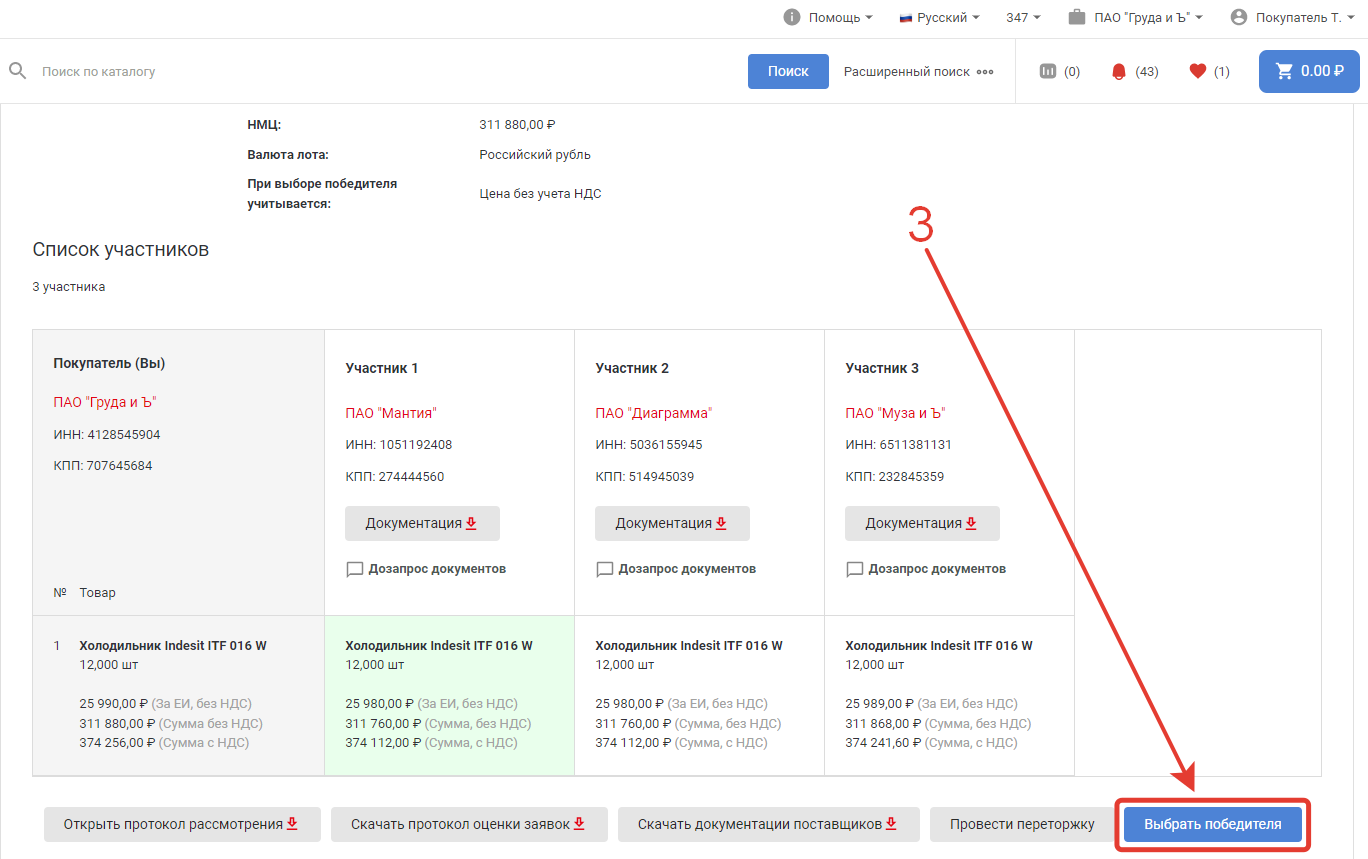Expand the 347 dropdown in top bar

[x=1023, y=17]
